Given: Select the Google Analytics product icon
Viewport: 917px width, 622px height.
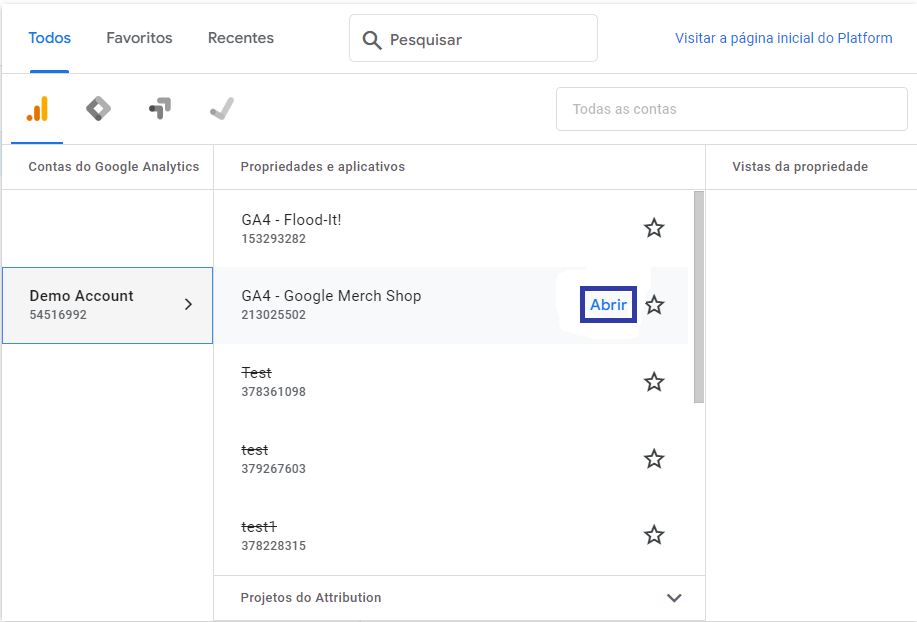Looking at the screenshot, I should [37, 109].
